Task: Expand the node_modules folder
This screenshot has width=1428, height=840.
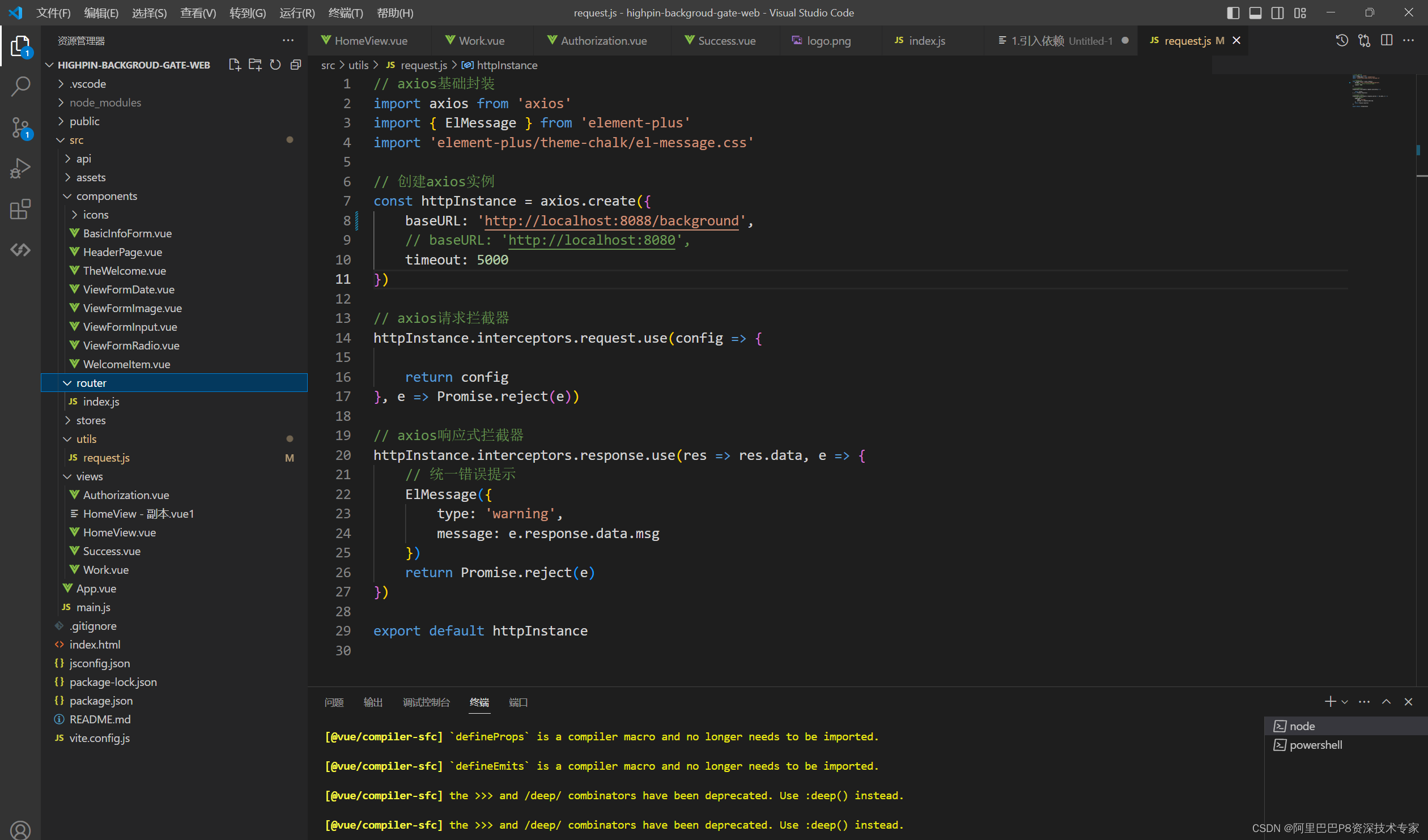Action: tap(105, 103)
